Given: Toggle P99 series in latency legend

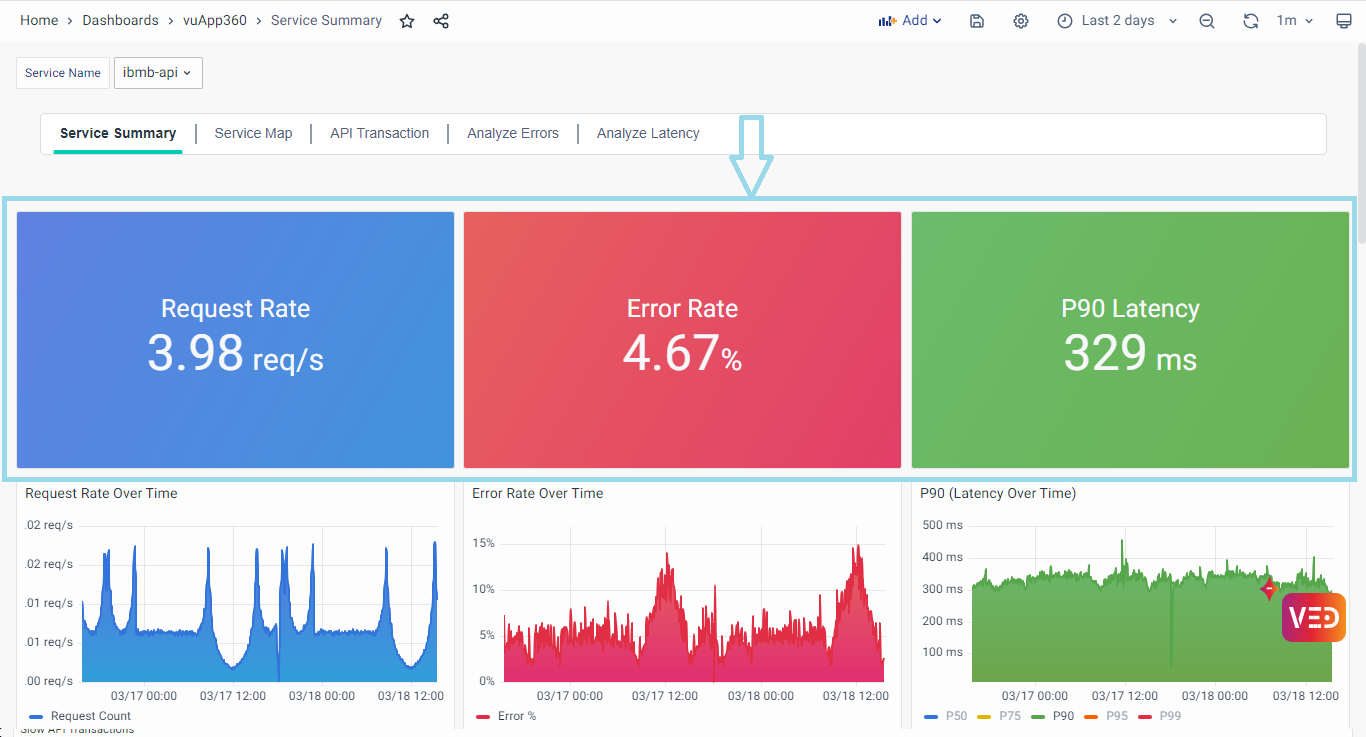Looking at the screenshot, I should click(1158, 716).
